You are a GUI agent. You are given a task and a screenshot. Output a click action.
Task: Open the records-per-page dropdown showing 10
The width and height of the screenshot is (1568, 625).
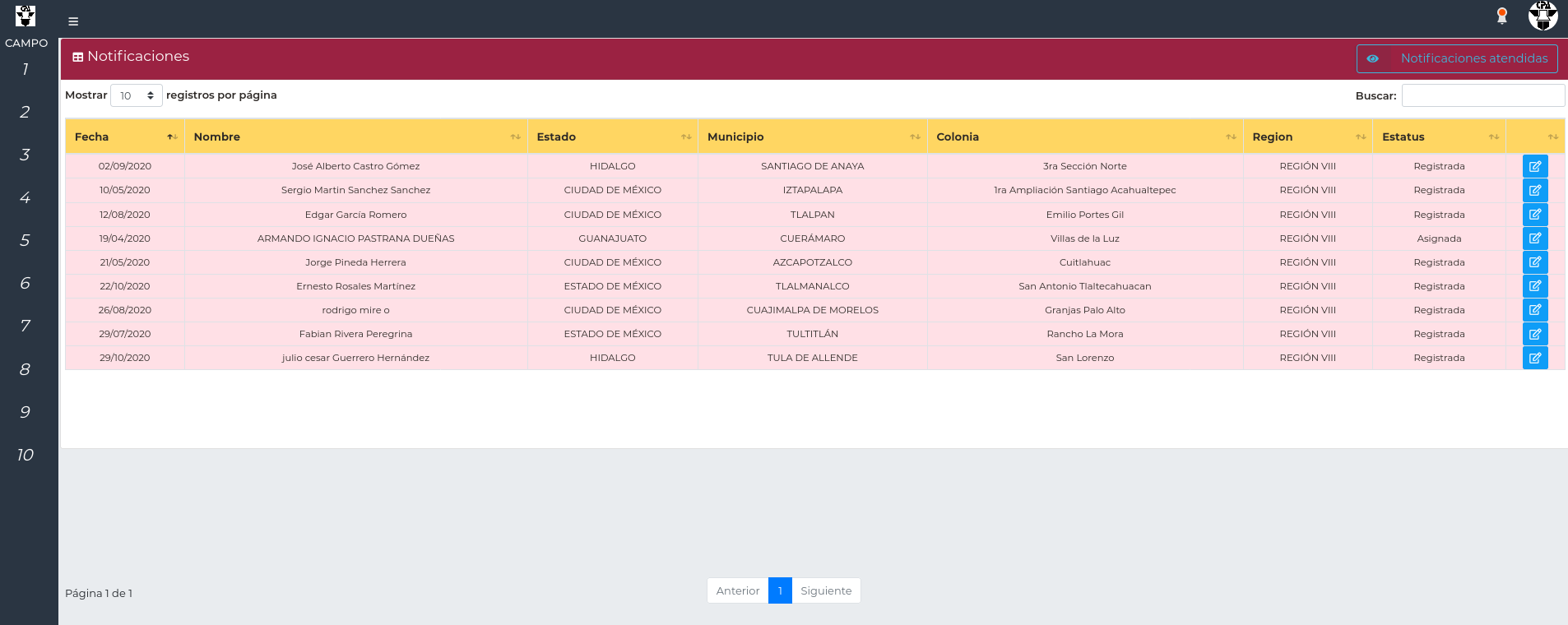point(137,95)
